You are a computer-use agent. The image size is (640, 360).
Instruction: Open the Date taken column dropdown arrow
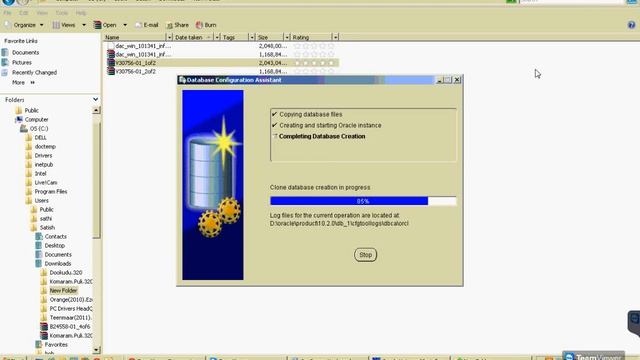(217, 37)
